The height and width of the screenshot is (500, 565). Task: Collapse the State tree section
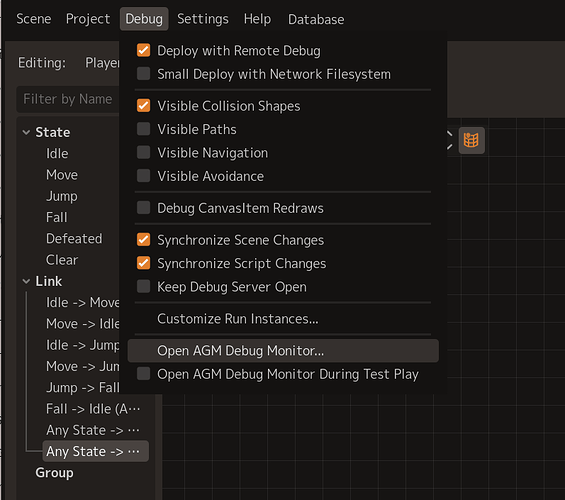[26, 132]
